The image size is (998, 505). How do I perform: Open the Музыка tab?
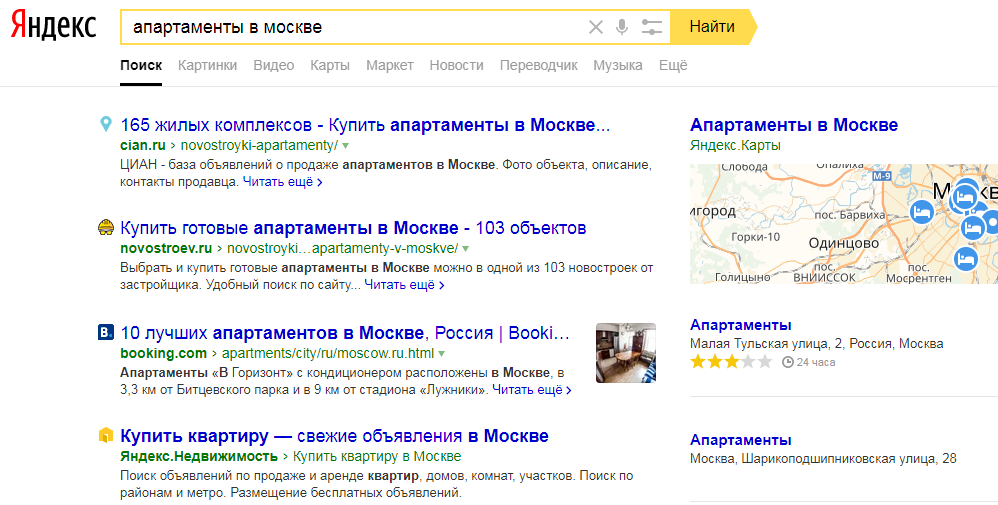point(618,65)
